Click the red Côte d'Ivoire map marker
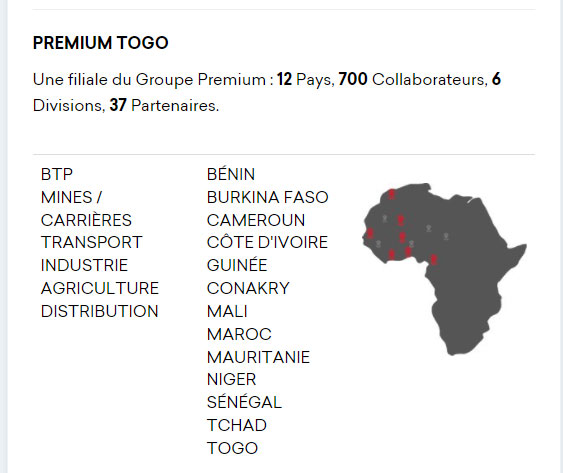The height and width of the screenshot is (473, 563). (391, 254)
